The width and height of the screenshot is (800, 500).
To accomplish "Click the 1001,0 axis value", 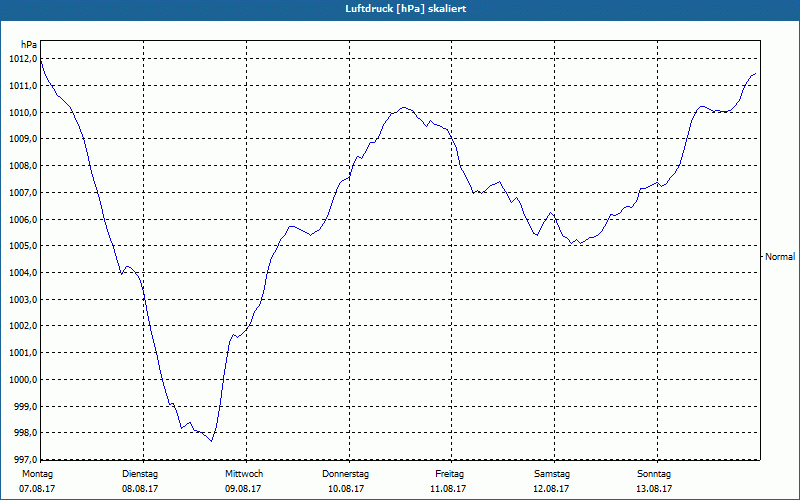I will point(23,353).
